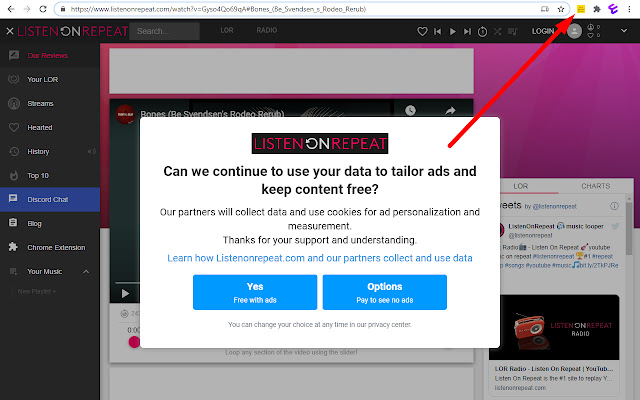The image size is (640, 400).
Task: Open Our Reviews in sidebar
Action: tap(50, 56)
